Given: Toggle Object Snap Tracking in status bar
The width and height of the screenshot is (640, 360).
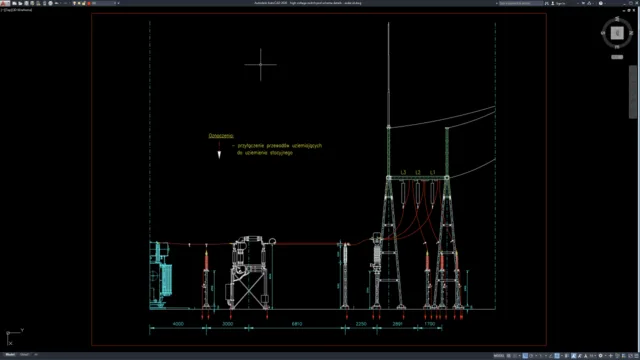Looking at the screenshot, I should [550, 356].
